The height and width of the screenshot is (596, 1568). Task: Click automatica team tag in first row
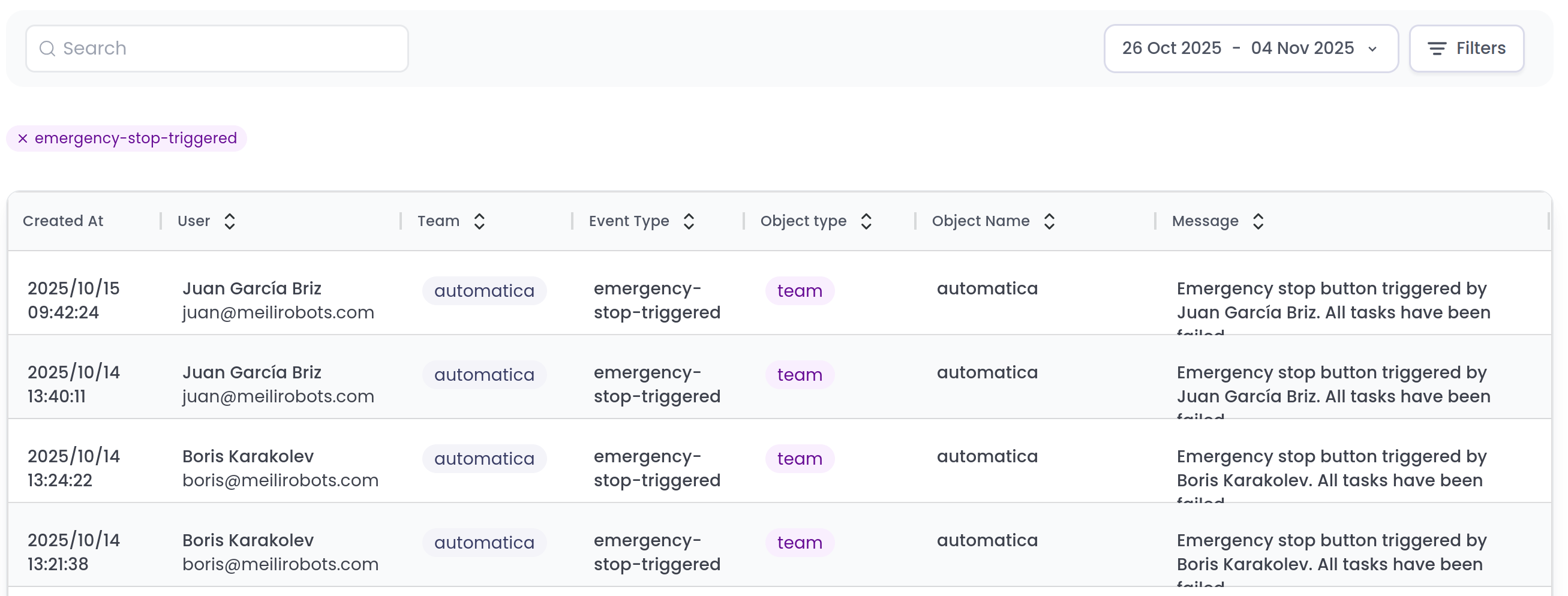pyautogui.click(x=484, y=291)
